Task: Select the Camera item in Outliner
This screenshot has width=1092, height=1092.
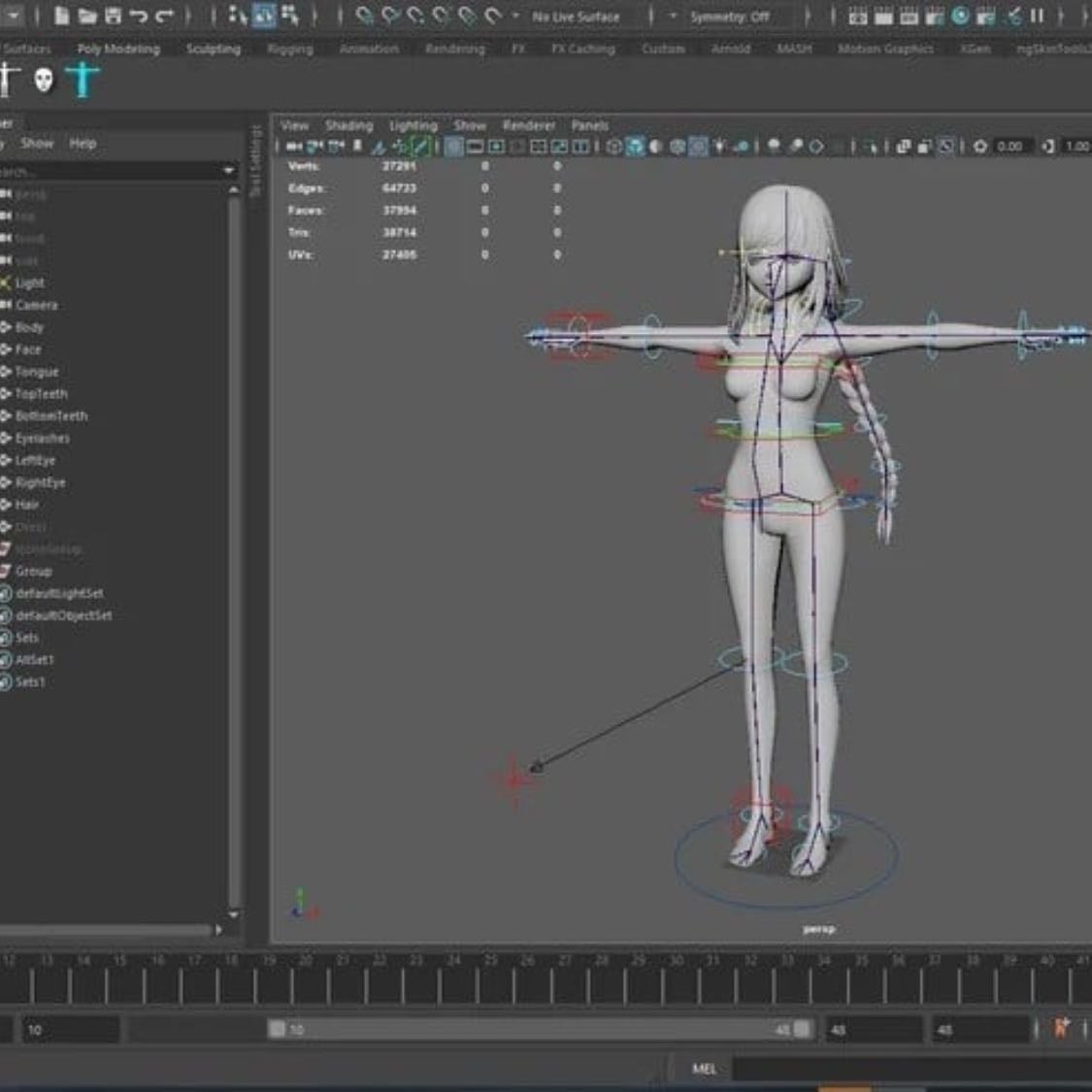Action: pos(36,305)
